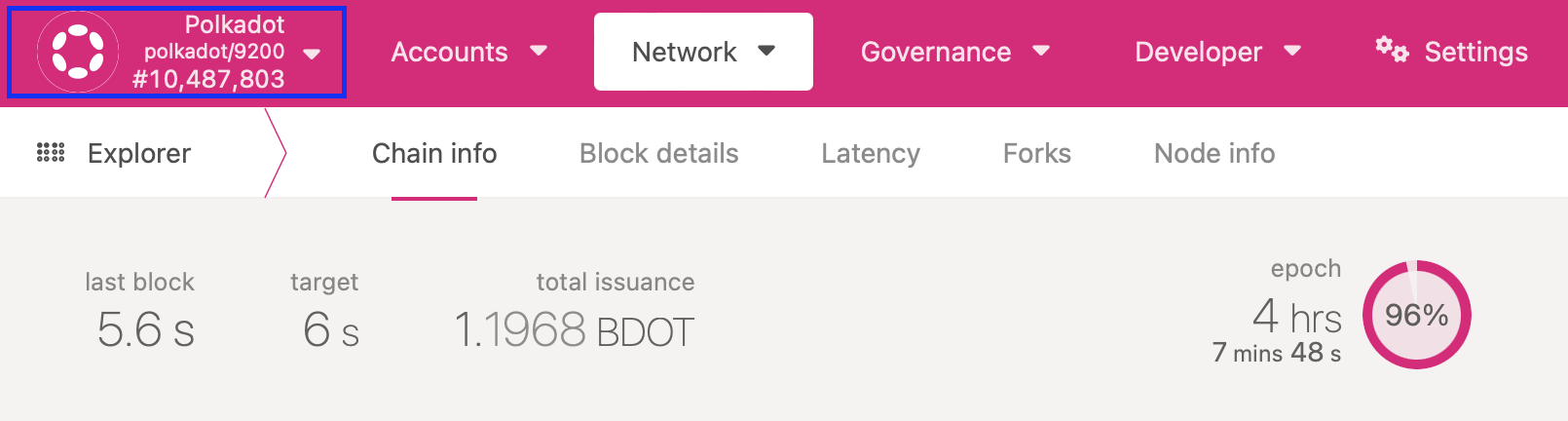The image size is (1568, 421).
Task: Open the Developer menu
Action: coord(1198,52)
